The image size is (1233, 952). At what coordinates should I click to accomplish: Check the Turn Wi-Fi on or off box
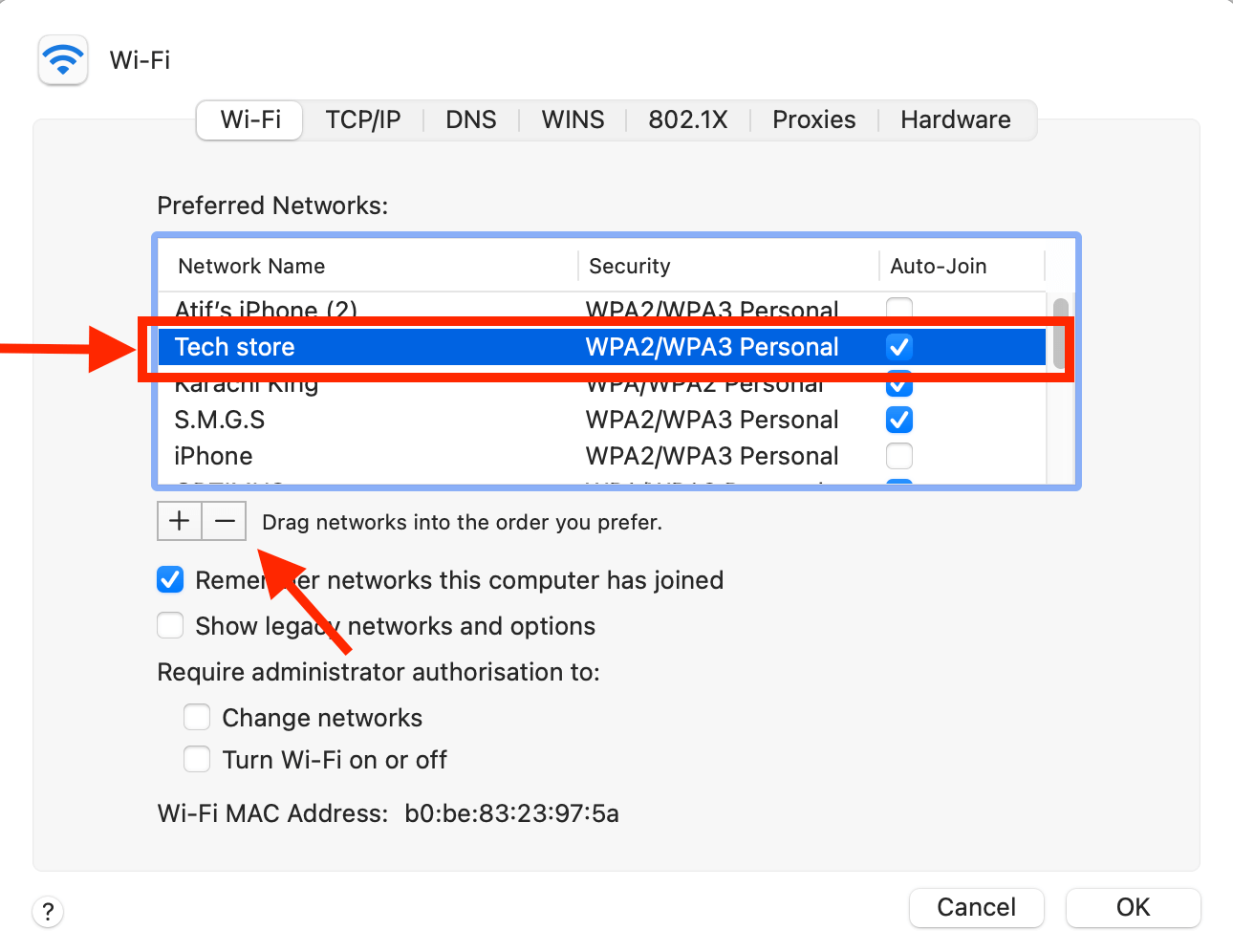(197, 760)
